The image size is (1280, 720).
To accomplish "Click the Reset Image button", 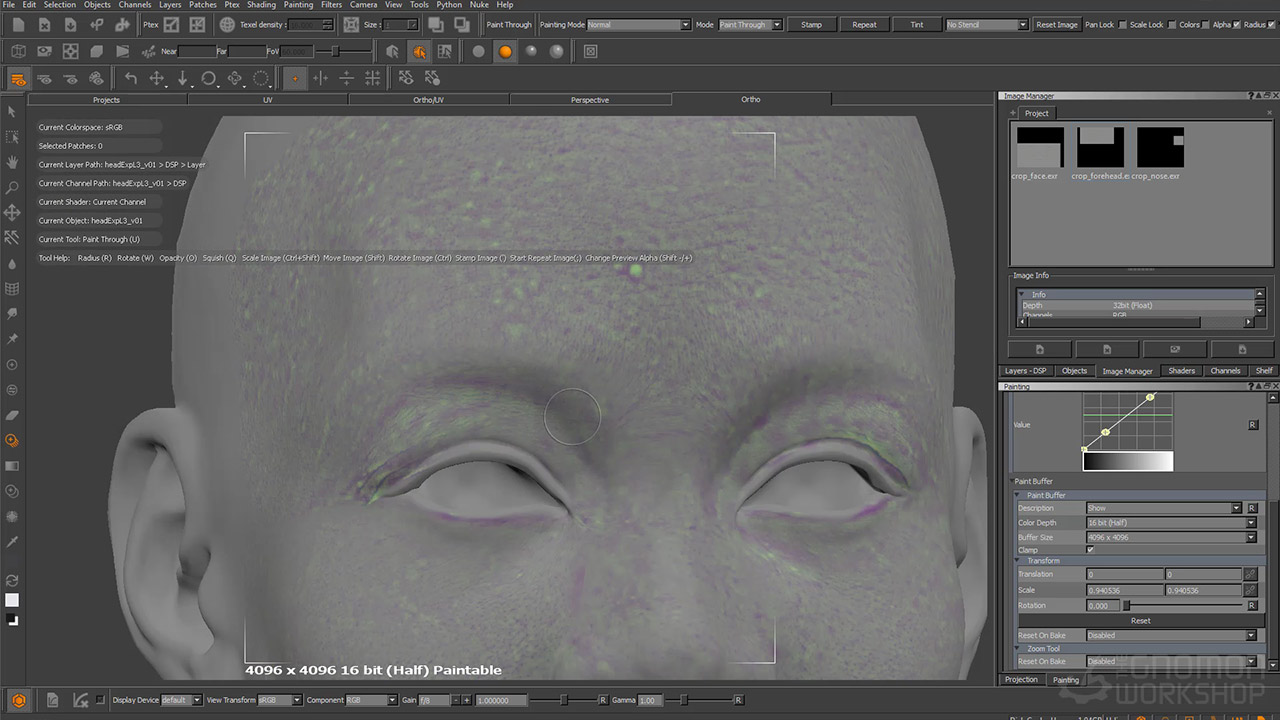I will (x=1057, y=25).
